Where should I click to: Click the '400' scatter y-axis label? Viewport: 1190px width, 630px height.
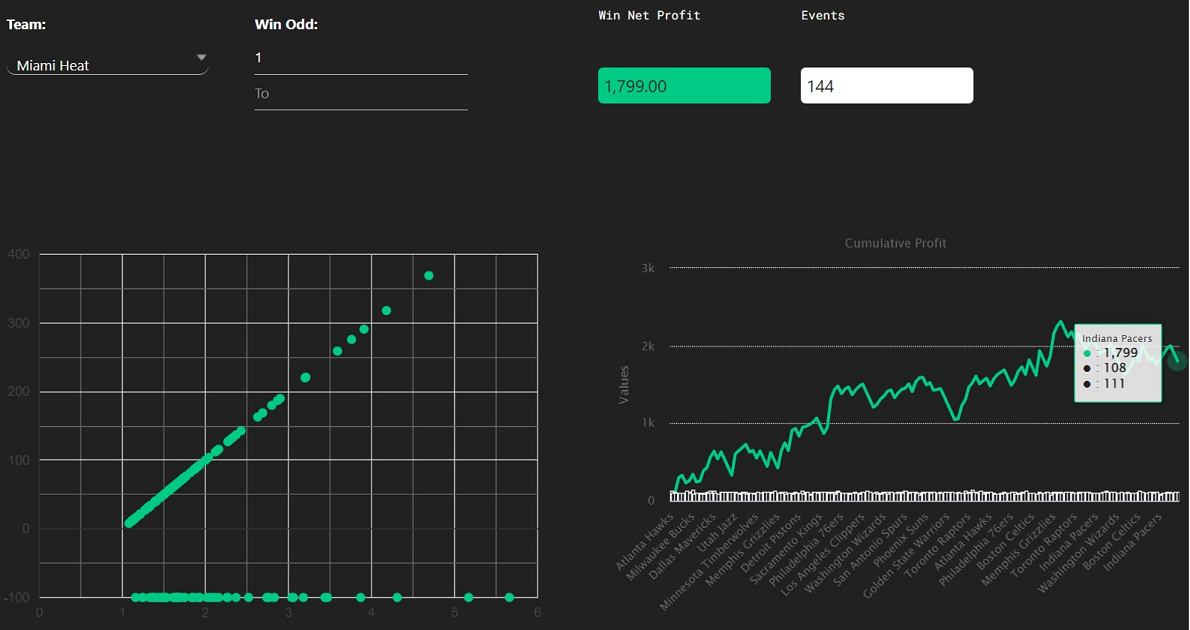point(19,254)
